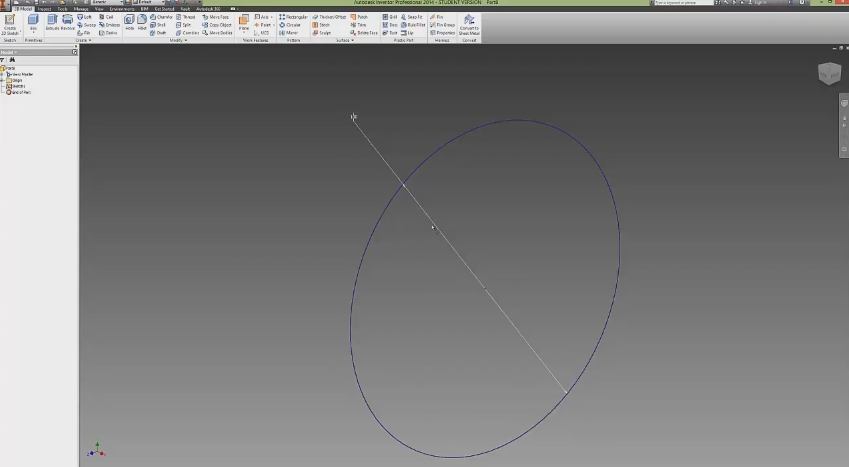Activate the Fillet tool
The width and height of the screenshot is (849, 467).
point(142,23)
